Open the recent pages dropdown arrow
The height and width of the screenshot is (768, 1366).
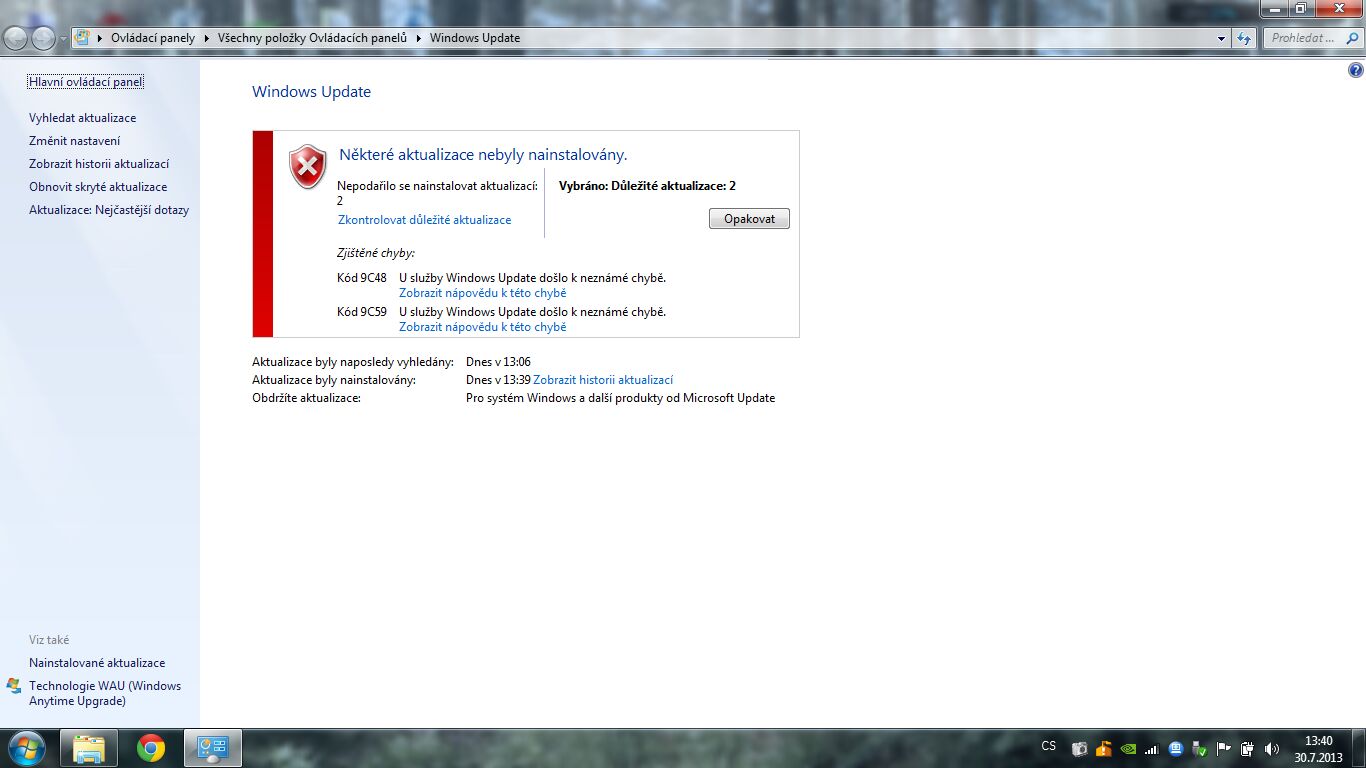click(64, 39)
